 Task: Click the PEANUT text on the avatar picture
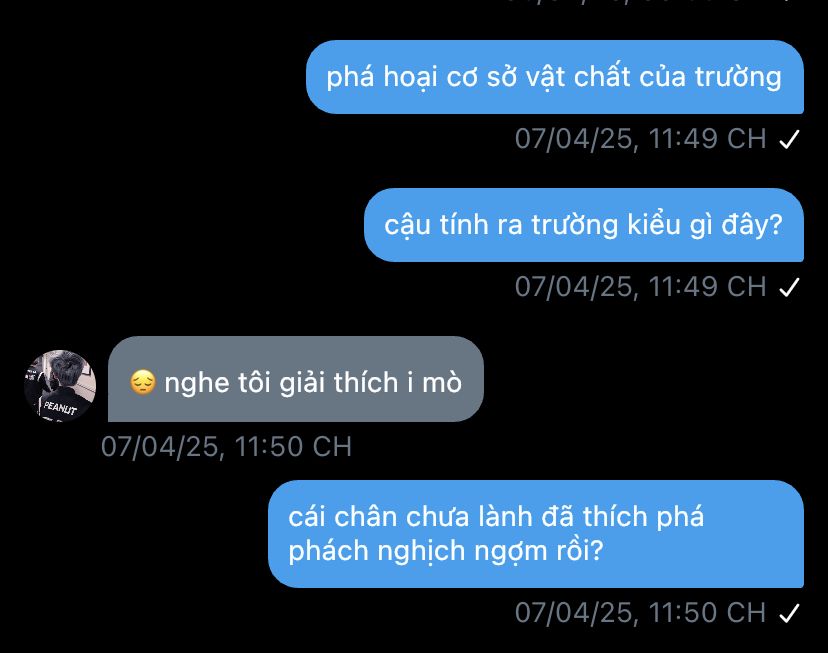click(60, 408)
